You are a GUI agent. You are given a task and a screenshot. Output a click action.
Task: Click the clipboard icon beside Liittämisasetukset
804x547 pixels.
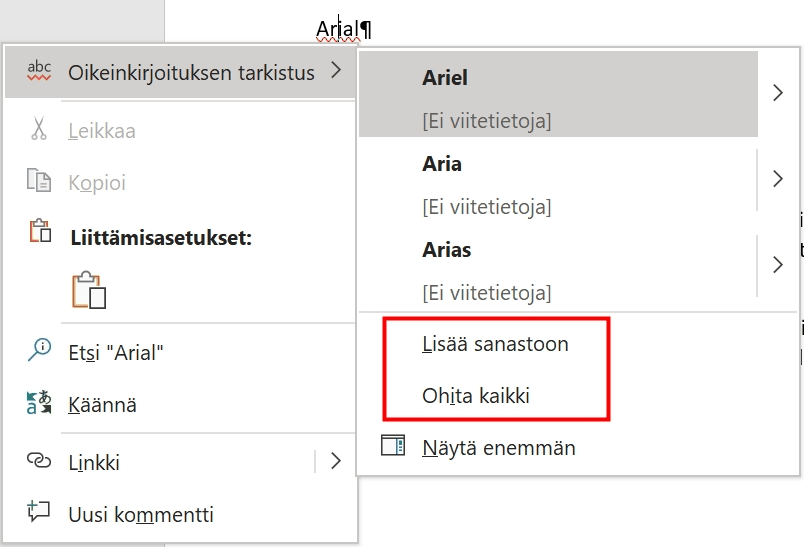39,231
